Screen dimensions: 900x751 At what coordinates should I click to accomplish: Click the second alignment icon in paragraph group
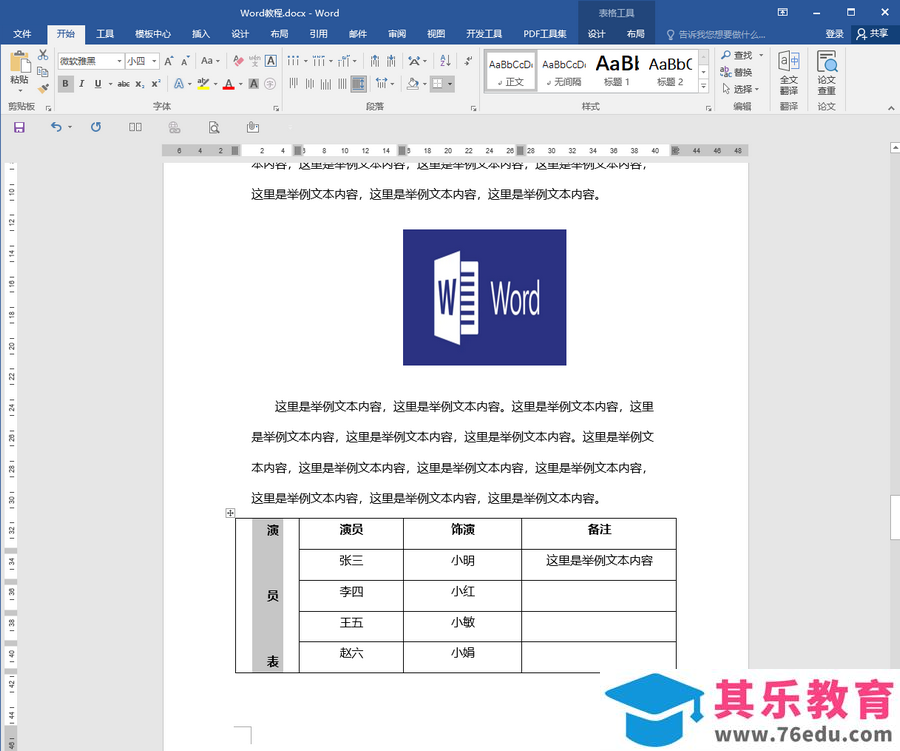309,84
